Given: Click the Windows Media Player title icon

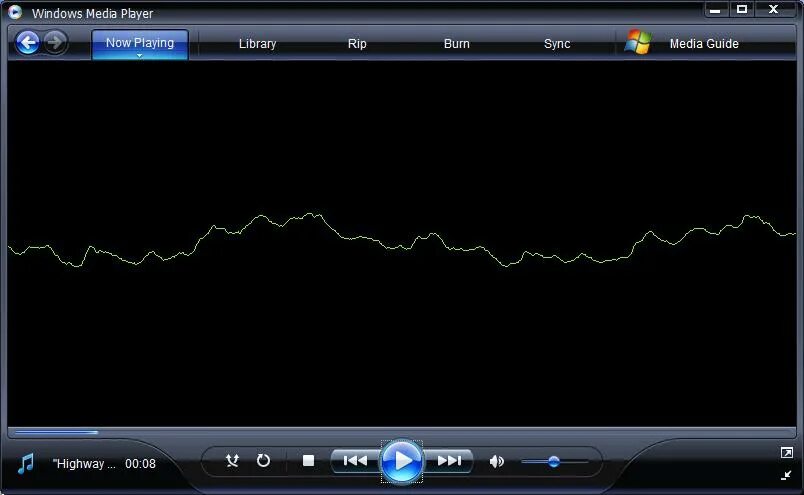Looking at the screenshot, I should pyautogui.click(x=15, y=12).
